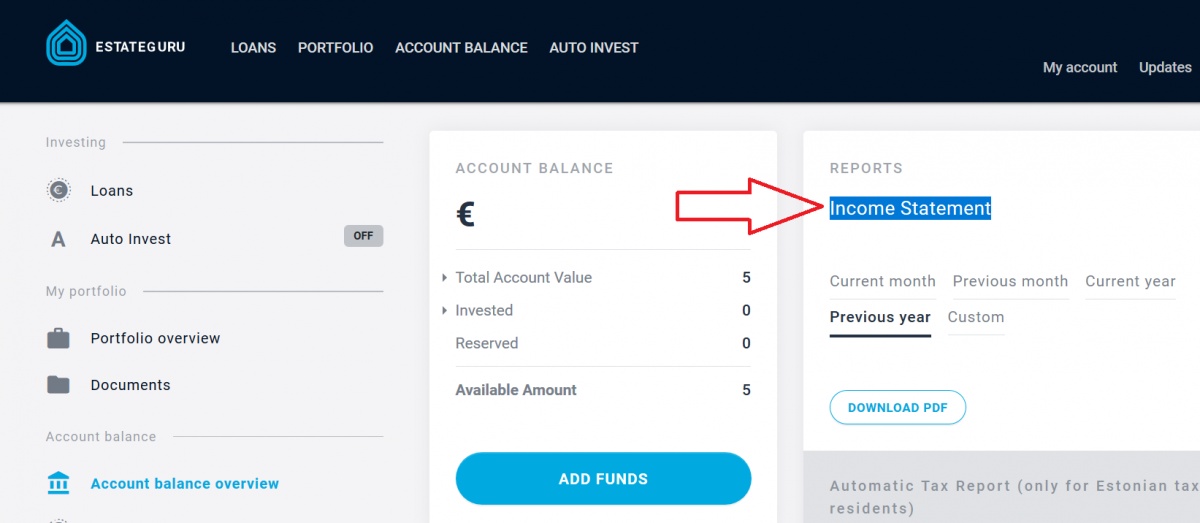
Task: Expand the Invested row arrow
Action: click(444, 311)
